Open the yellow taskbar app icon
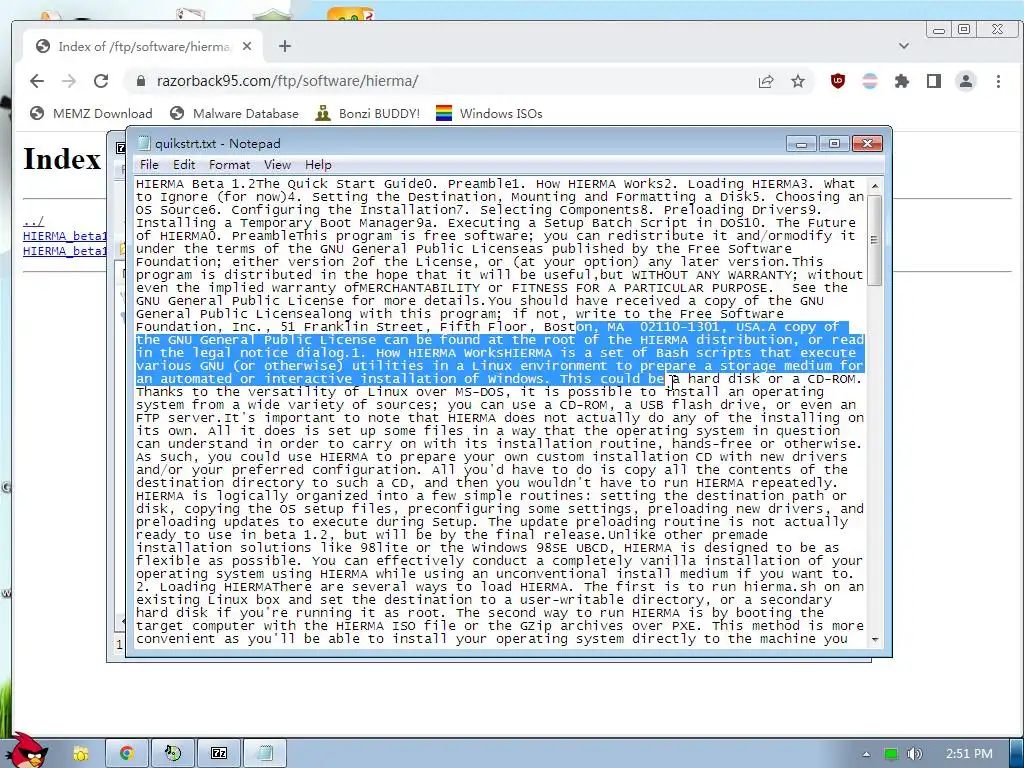This screenshot has height=768, width=1024. pyautogui.click(x=81, y=754)
